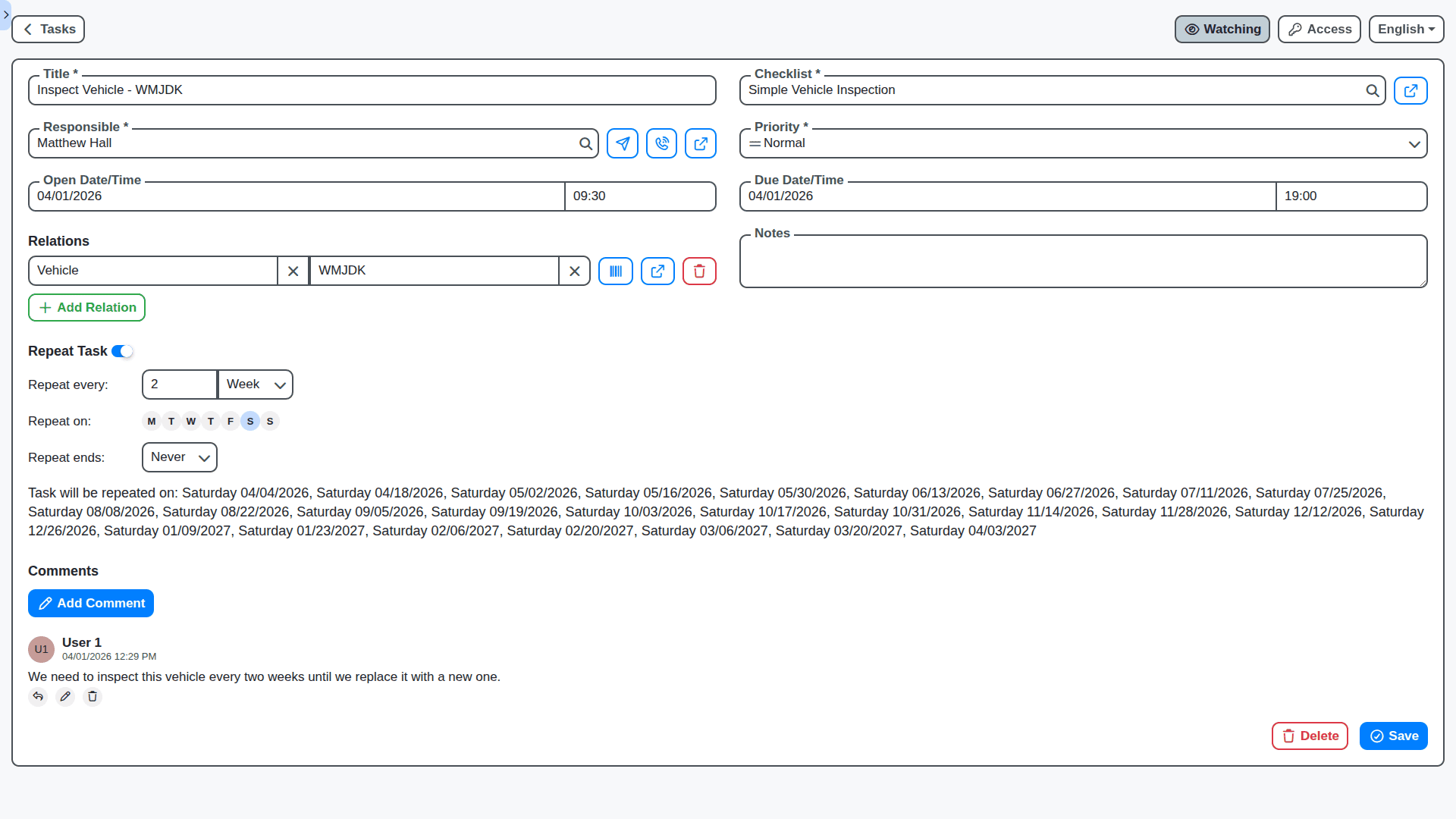Delete the Vehicle relation with the red trash icon

point(699,271)
